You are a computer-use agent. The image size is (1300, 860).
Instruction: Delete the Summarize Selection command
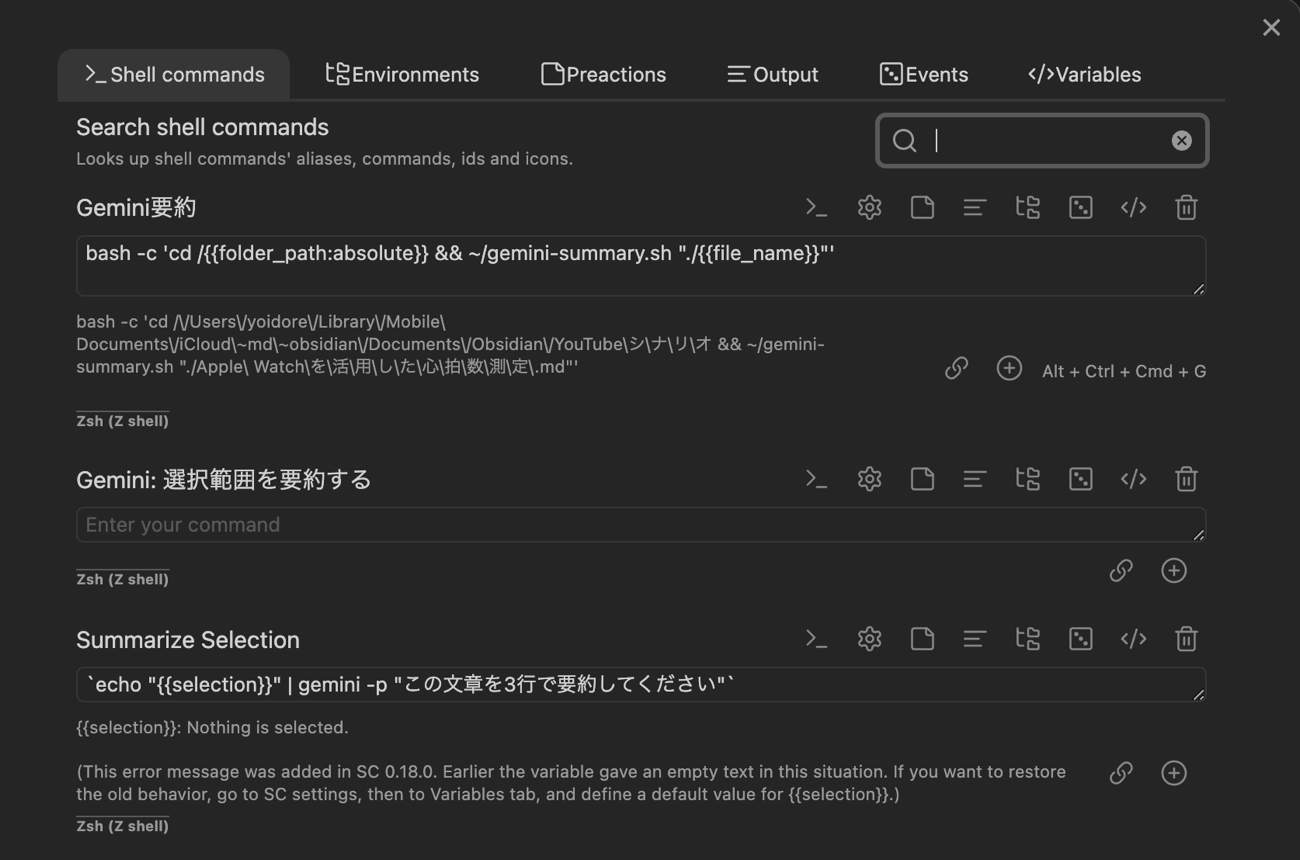[1186, 639]
